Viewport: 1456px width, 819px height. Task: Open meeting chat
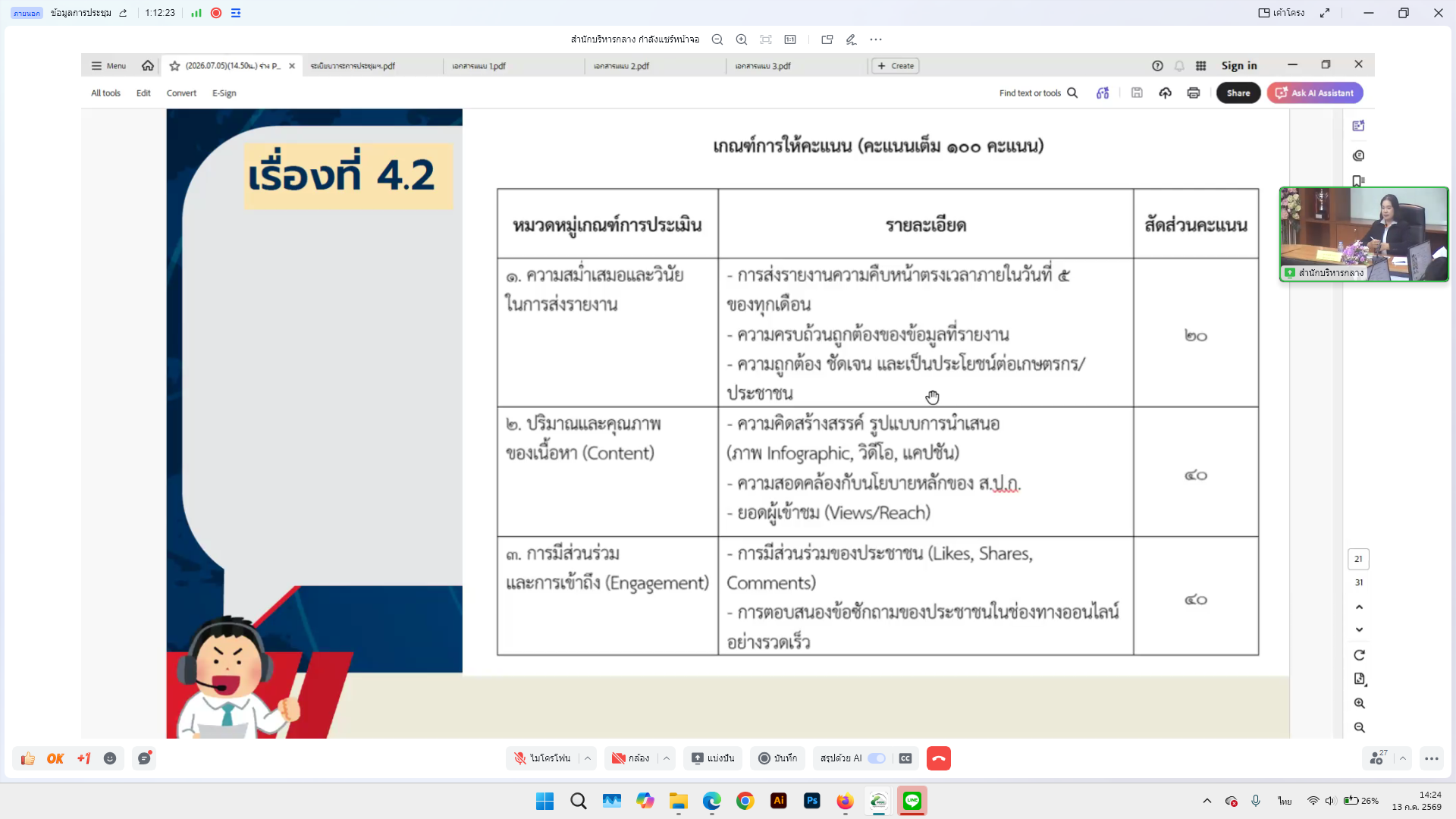(x=144, y=758)
